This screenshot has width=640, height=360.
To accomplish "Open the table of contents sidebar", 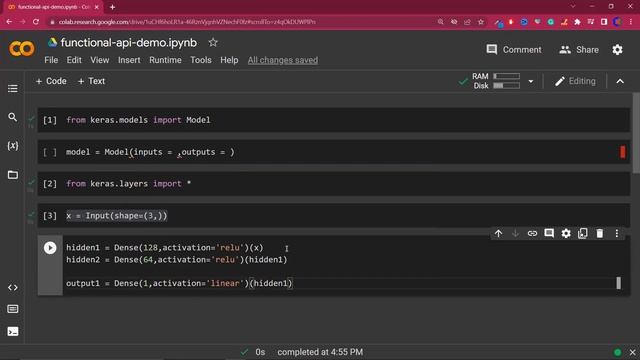I will coord(13,89).
